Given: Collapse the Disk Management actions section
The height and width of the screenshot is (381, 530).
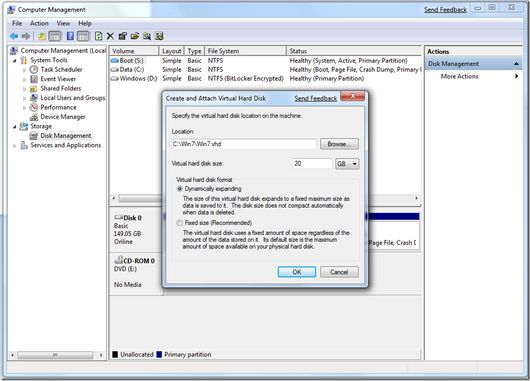Looking at the screenshot, I should pos(516,64).
